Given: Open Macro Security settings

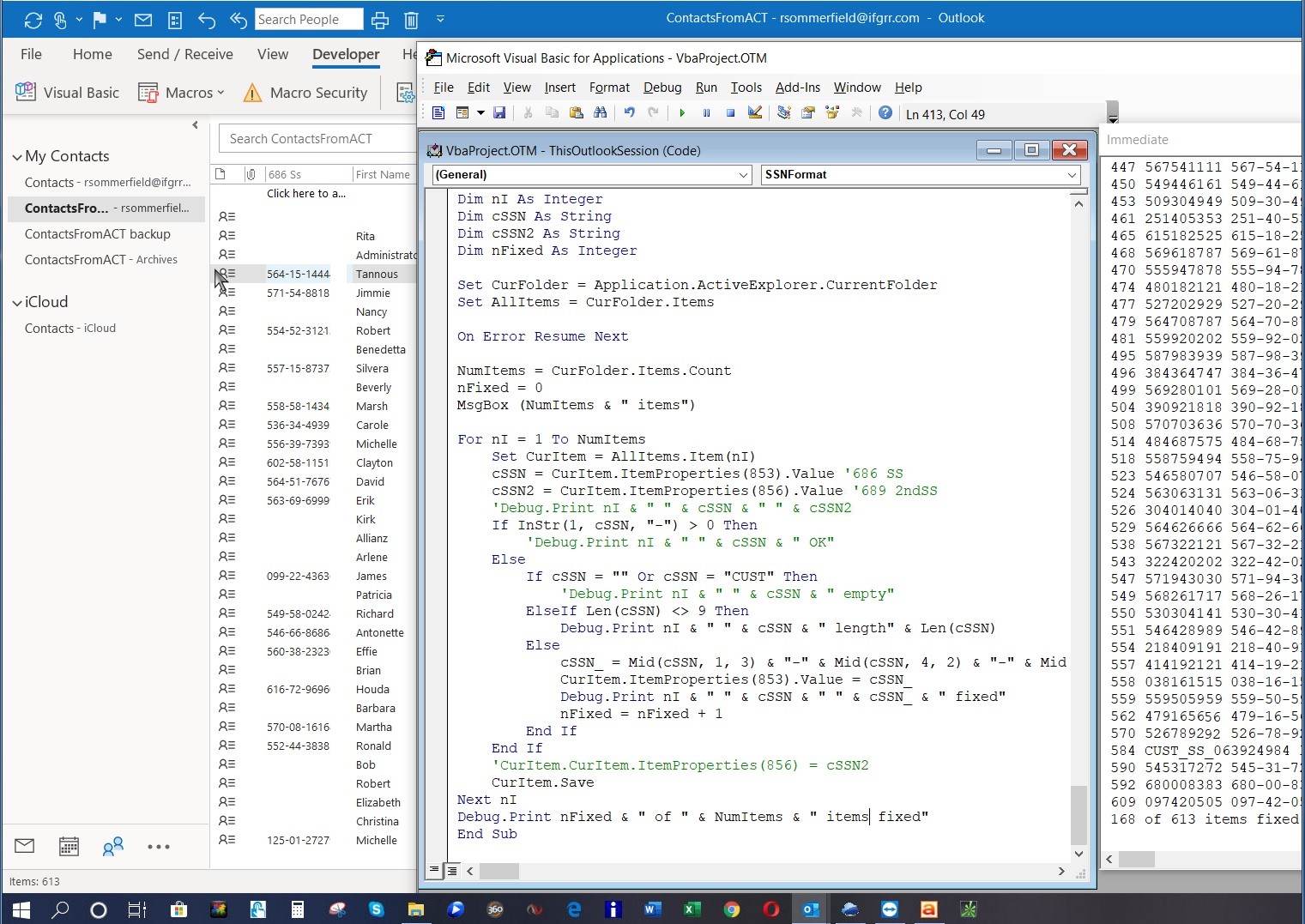Looking at the screenshot, I should (x=306, y=93).
